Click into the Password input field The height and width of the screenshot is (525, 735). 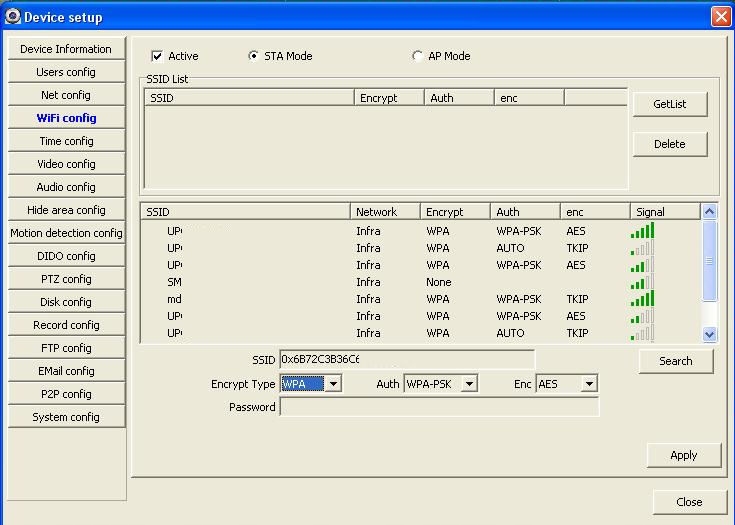439,407
